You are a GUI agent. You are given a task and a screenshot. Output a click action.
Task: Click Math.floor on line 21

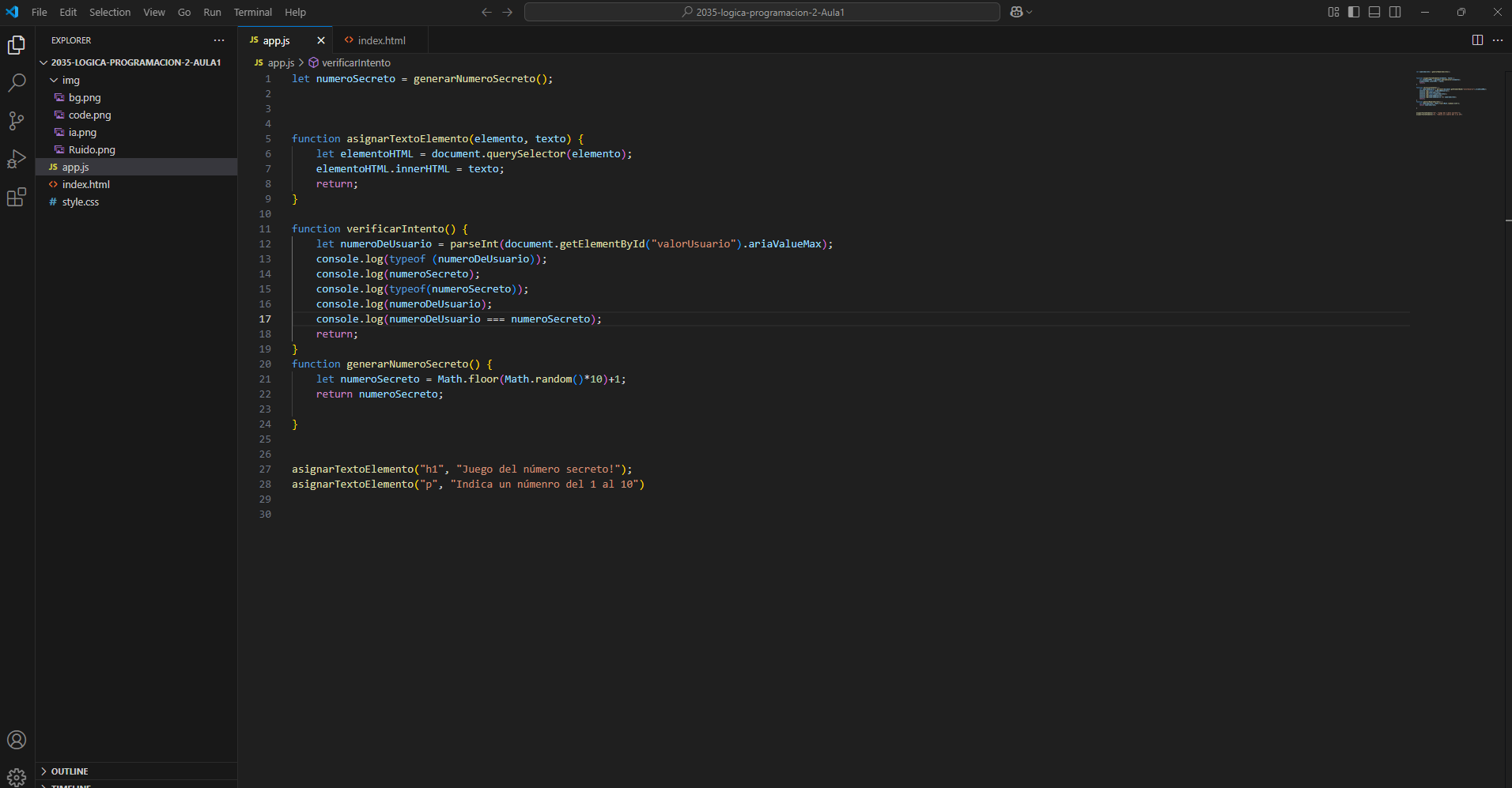(x=468, y=379)
